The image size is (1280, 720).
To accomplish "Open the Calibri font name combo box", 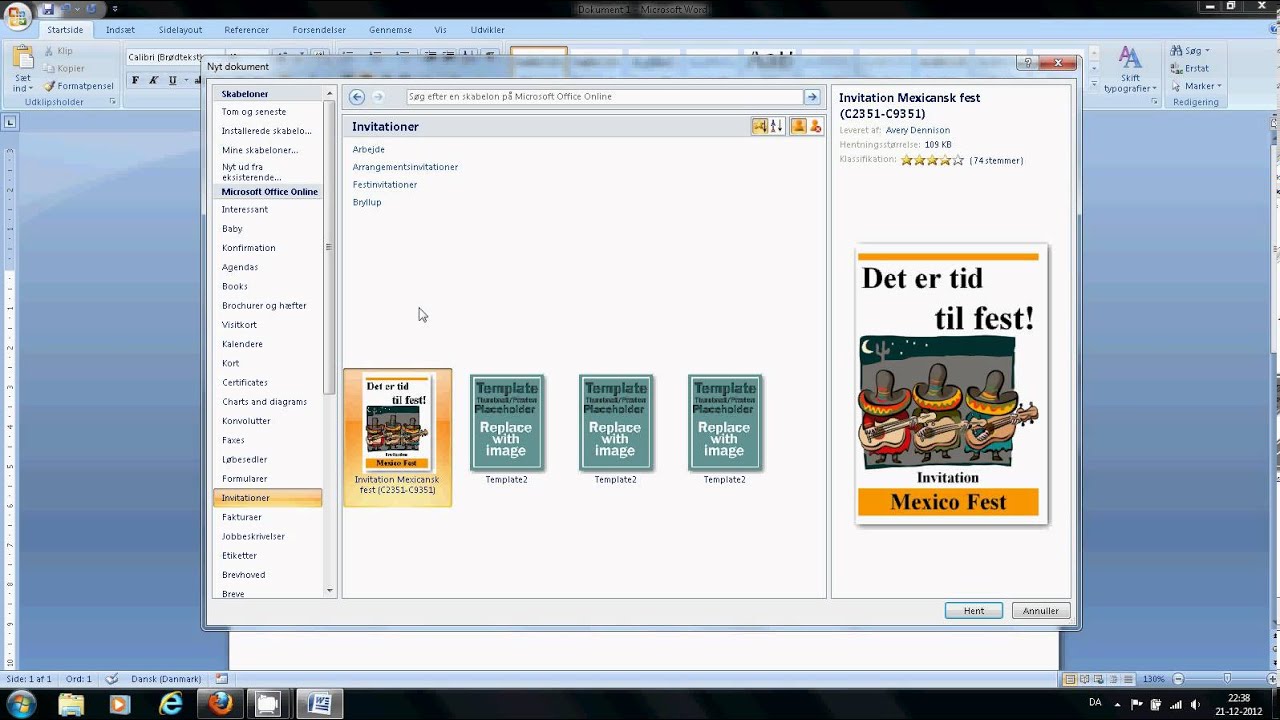I will click(x=165, y=57).
